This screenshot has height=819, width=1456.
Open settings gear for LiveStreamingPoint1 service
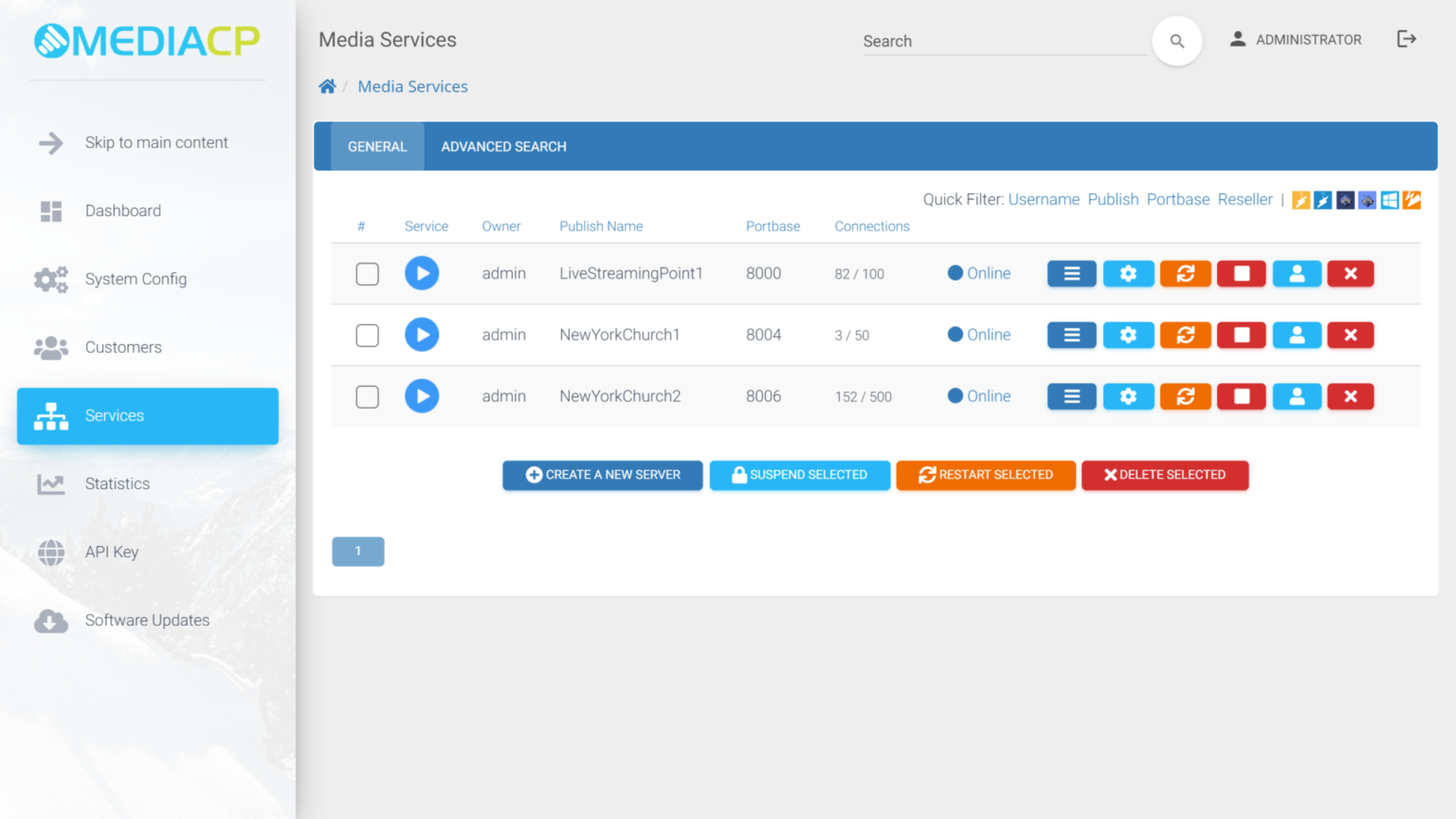click(1128, 273)
